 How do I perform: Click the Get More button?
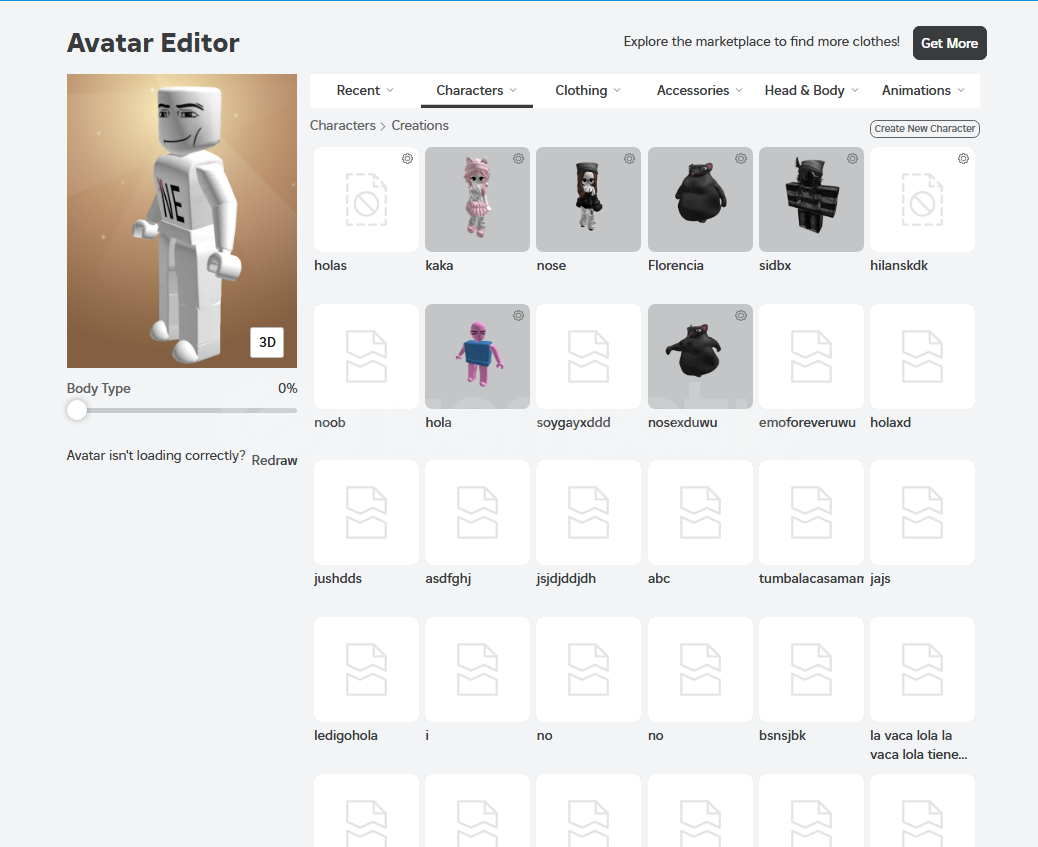pos(949,43)
